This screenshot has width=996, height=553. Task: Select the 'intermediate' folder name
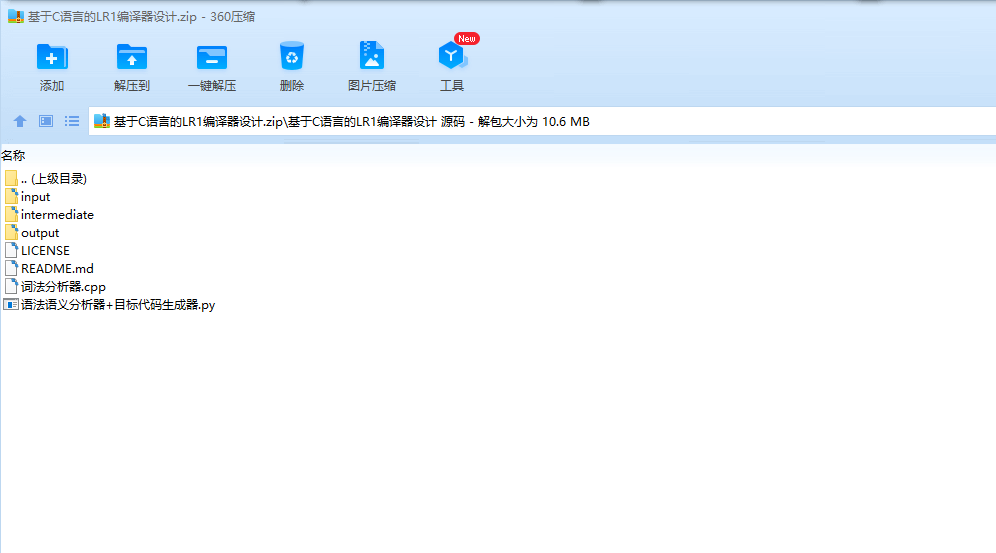tap(57, 215)
